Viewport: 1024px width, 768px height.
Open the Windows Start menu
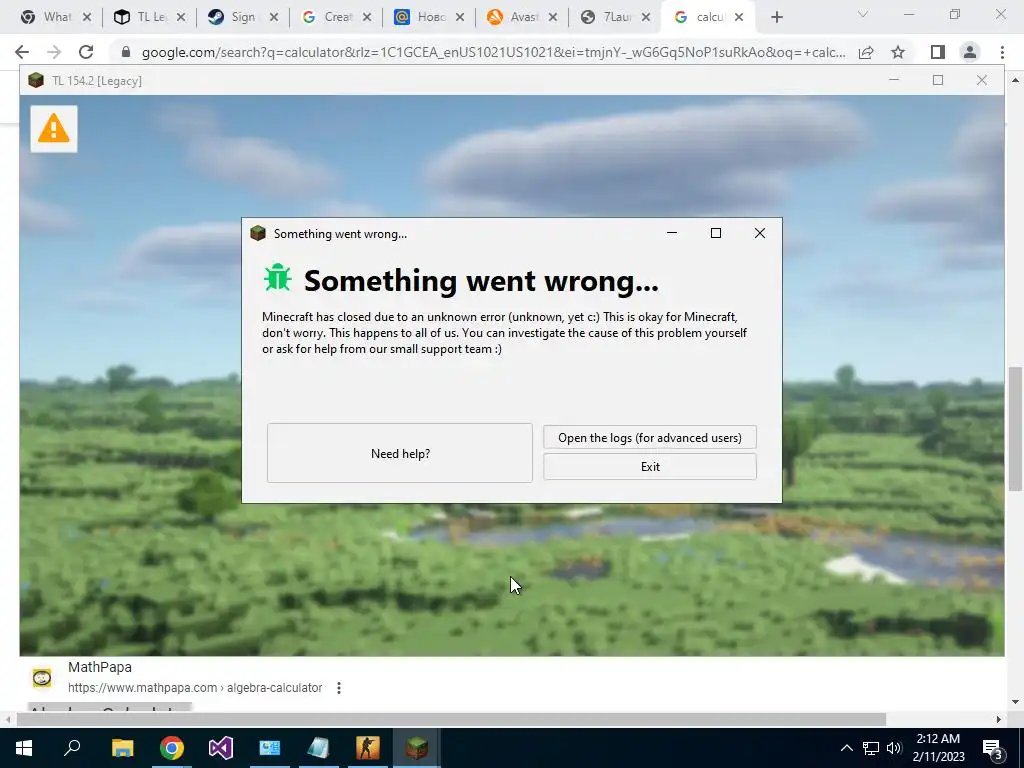point(24,748)
